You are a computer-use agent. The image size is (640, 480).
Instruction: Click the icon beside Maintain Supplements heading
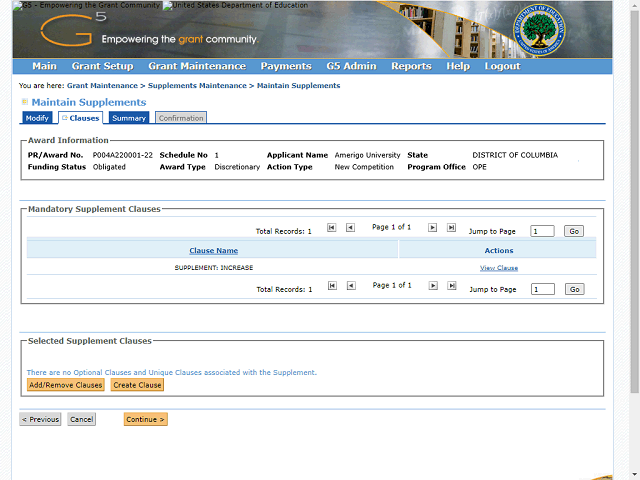pyautogui.click(x=24, y=102)
